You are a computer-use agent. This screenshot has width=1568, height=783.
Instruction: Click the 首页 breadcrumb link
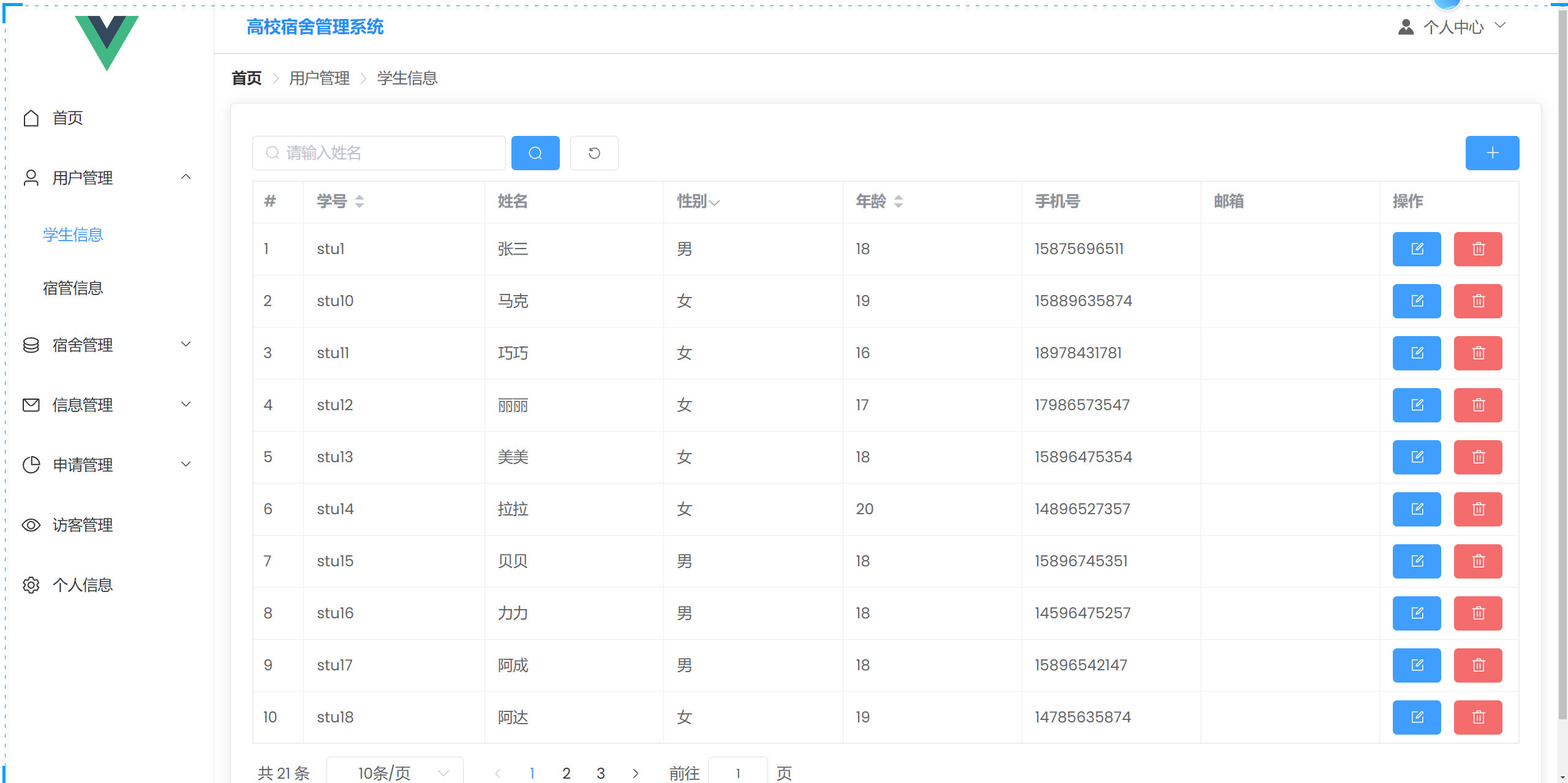[246, 78]
